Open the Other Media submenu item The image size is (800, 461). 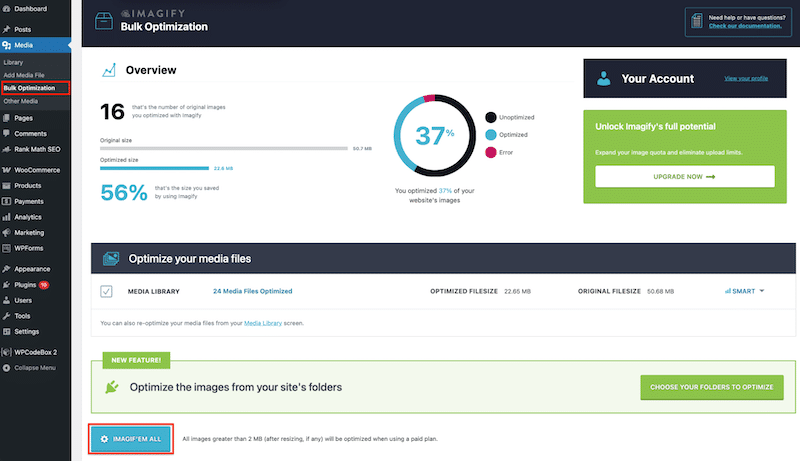tap(20, 101)
